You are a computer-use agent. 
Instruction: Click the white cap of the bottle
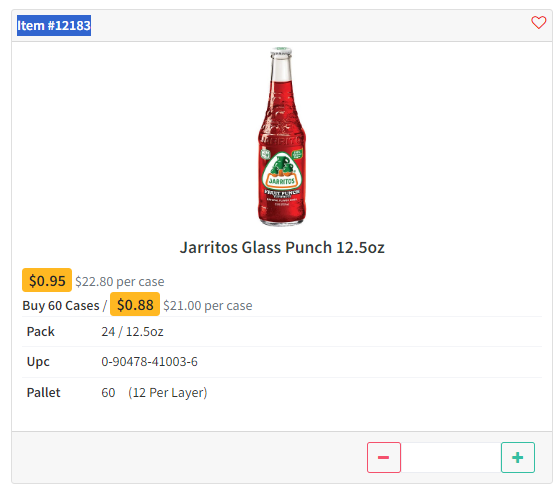tap(281, 52)
